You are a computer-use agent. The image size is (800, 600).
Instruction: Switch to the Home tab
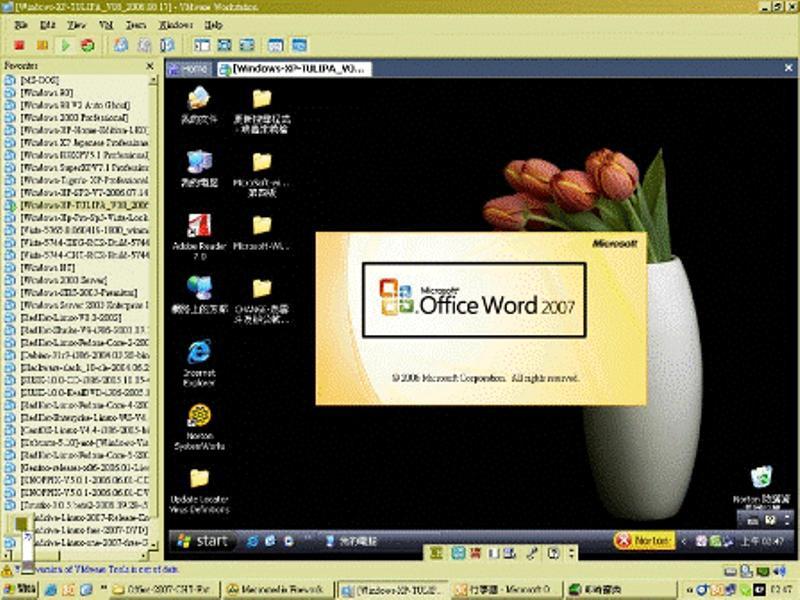tap(189, 69)
